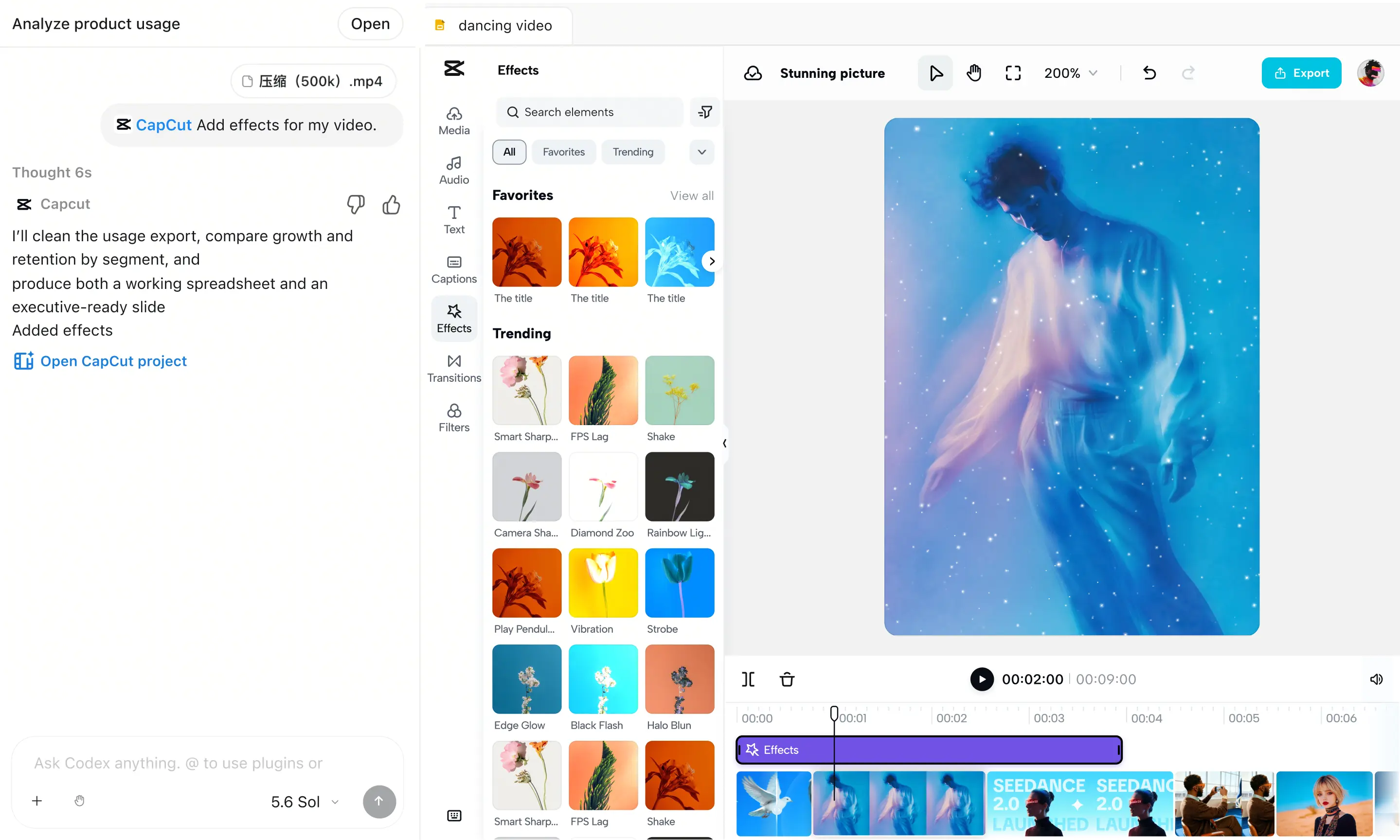This screenshot has height=840, width=1400.
Task: Open the Captions panel
Action: click(x=454, y=269)
